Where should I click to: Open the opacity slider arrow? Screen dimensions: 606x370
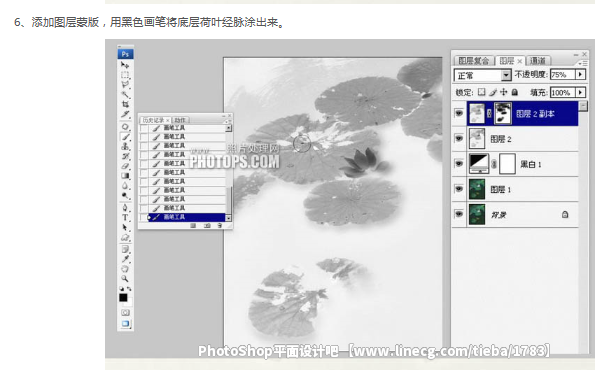point(580,74)
